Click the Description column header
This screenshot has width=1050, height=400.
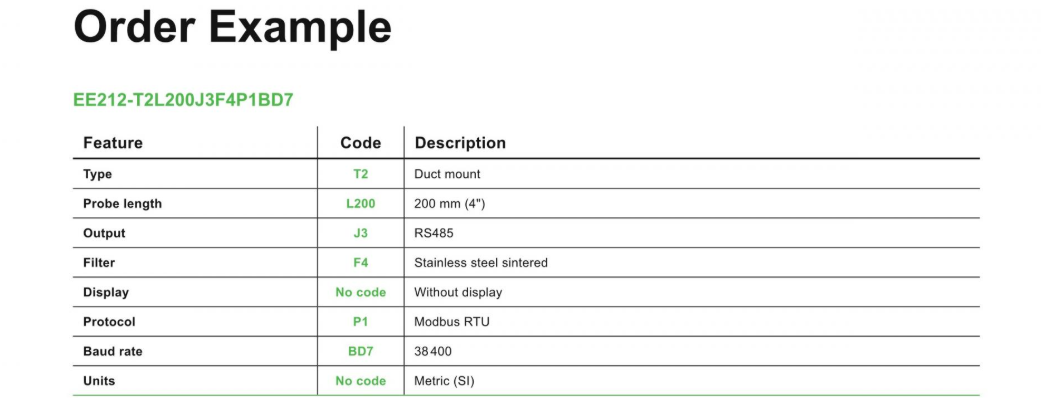460,143
